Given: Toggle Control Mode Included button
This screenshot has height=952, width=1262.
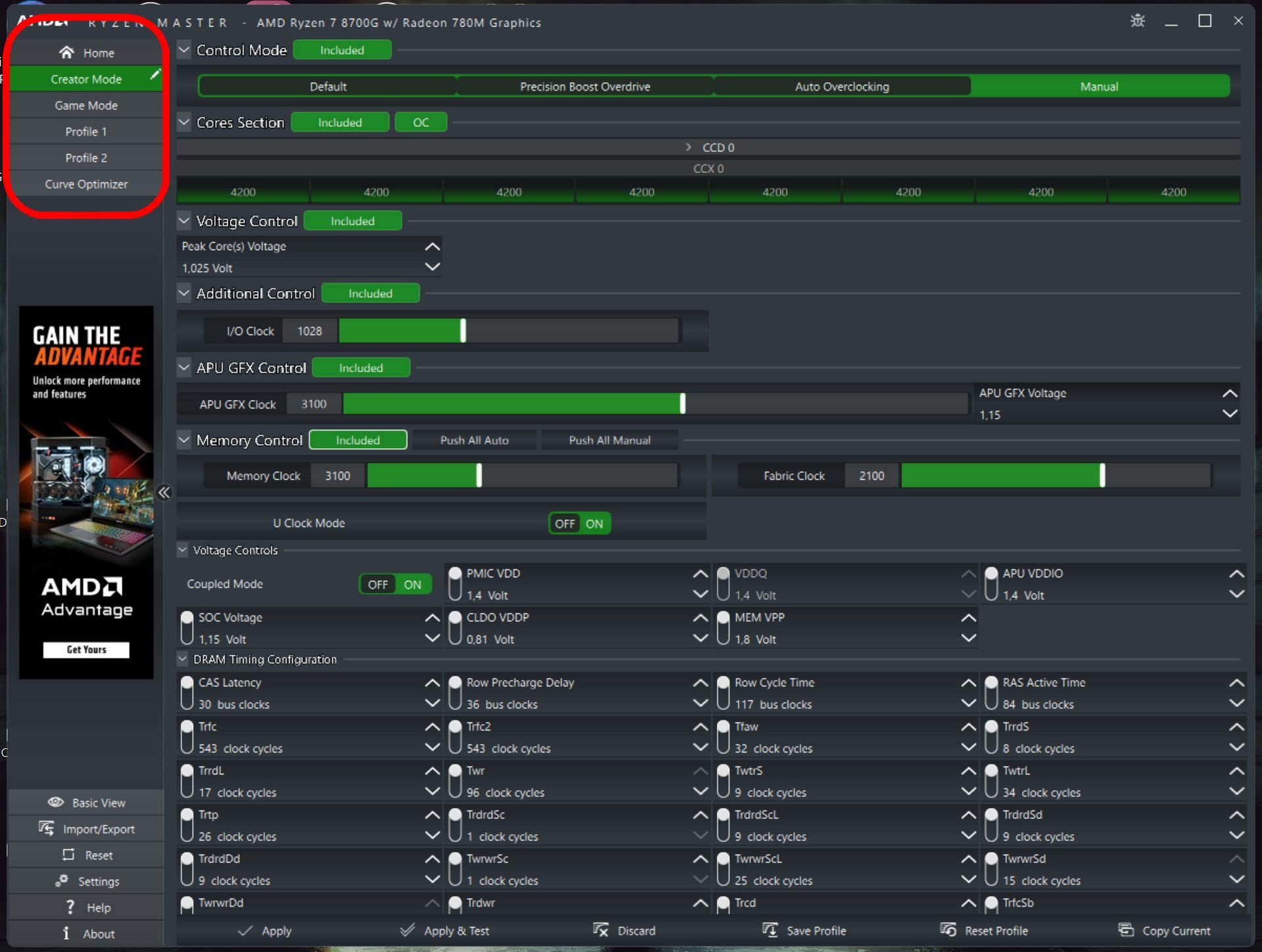Looking at the screenshot, I should coord(342,50).
